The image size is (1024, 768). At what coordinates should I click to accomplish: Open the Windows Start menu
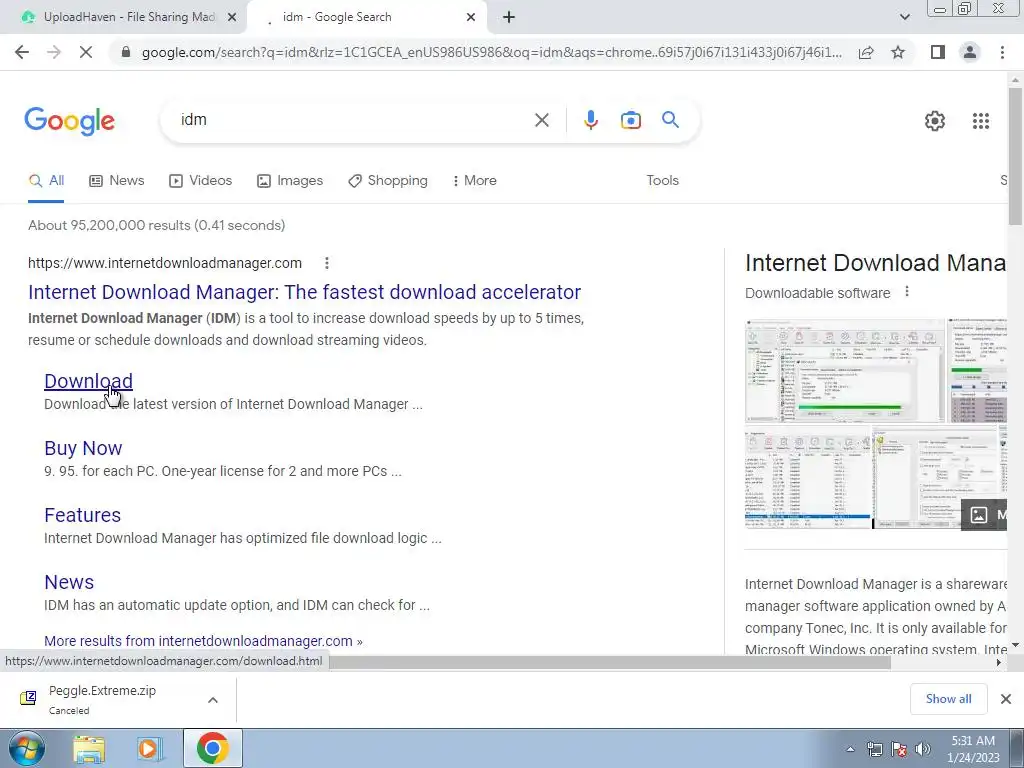[26, 748]
